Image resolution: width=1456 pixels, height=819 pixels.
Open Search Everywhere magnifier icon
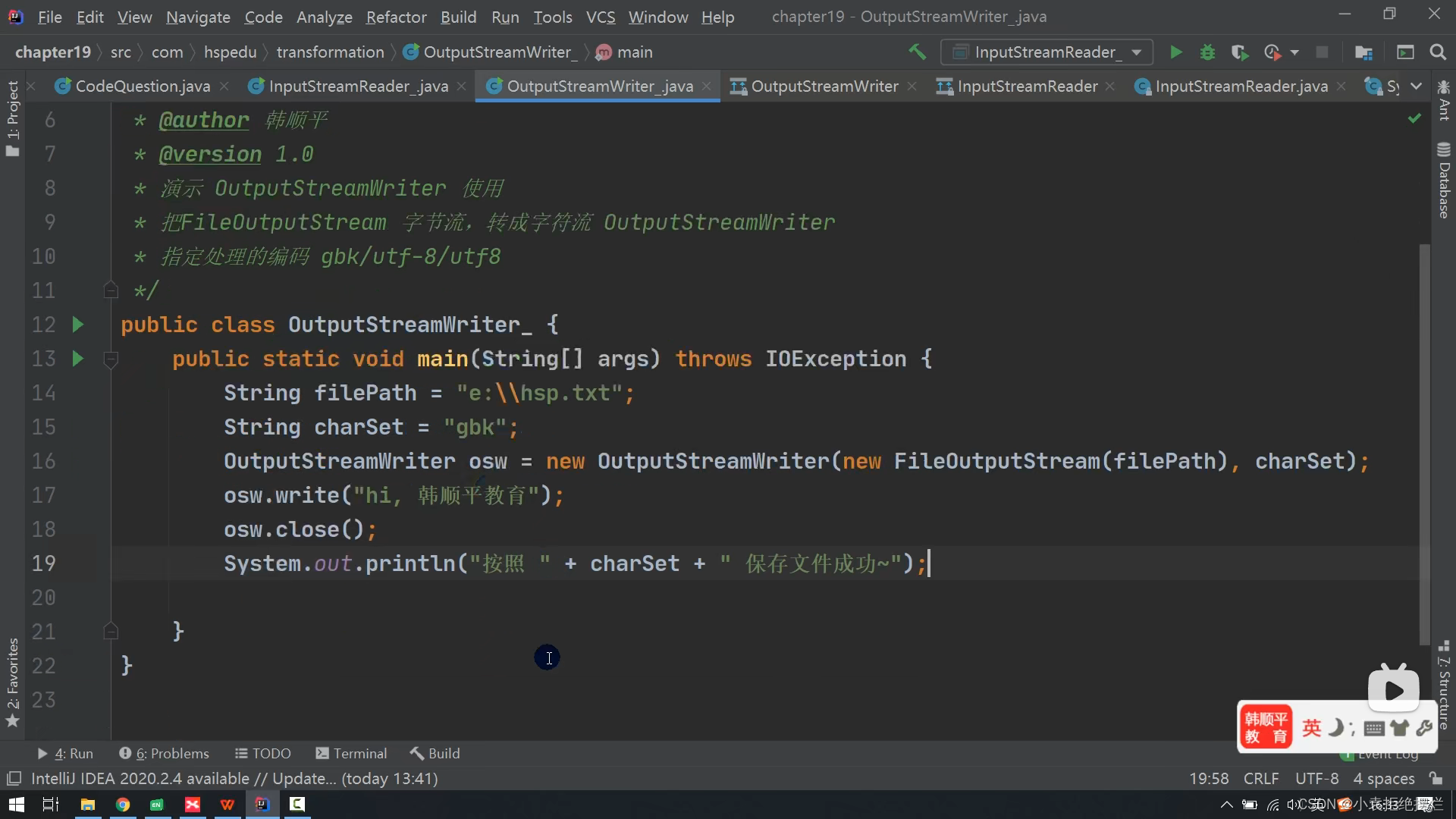[x=1437, y=52]
